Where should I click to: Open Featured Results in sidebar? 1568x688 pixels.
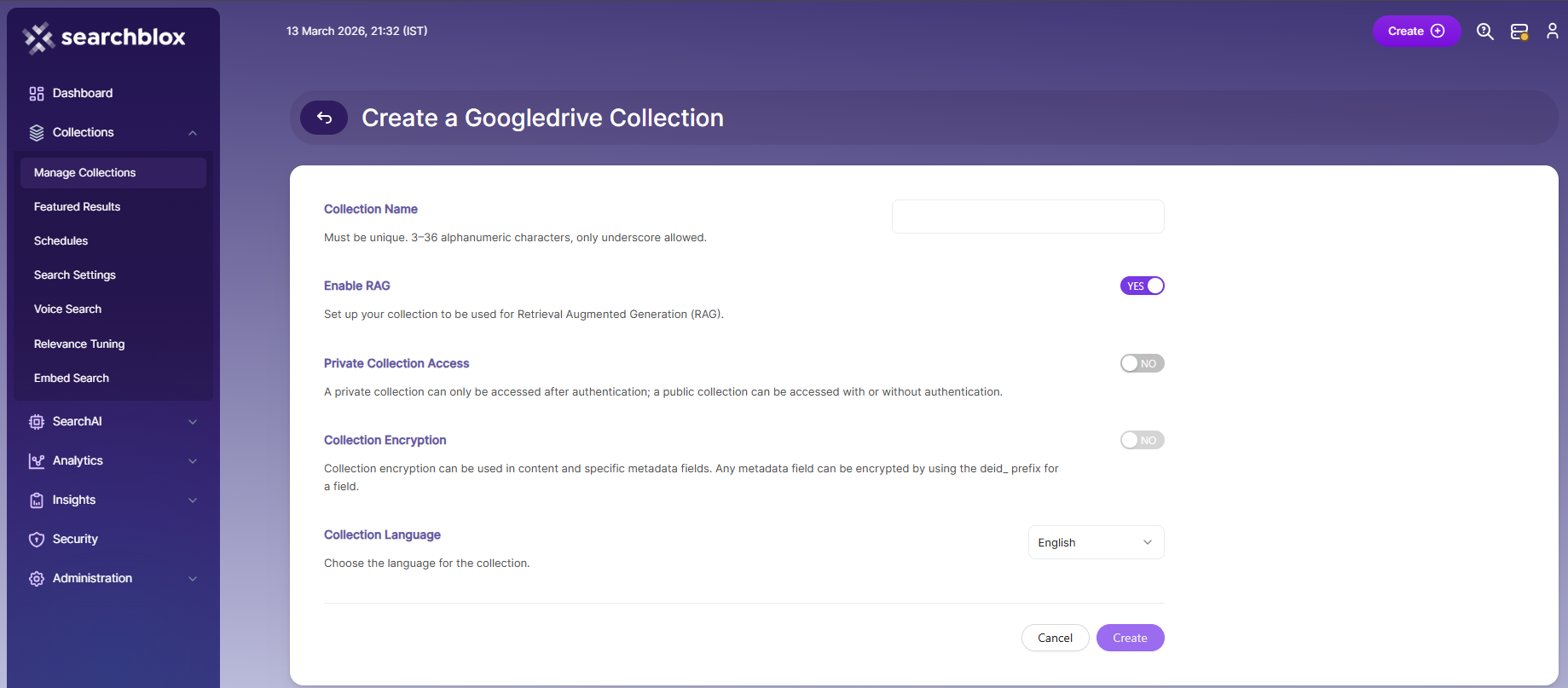pos(113,207)
